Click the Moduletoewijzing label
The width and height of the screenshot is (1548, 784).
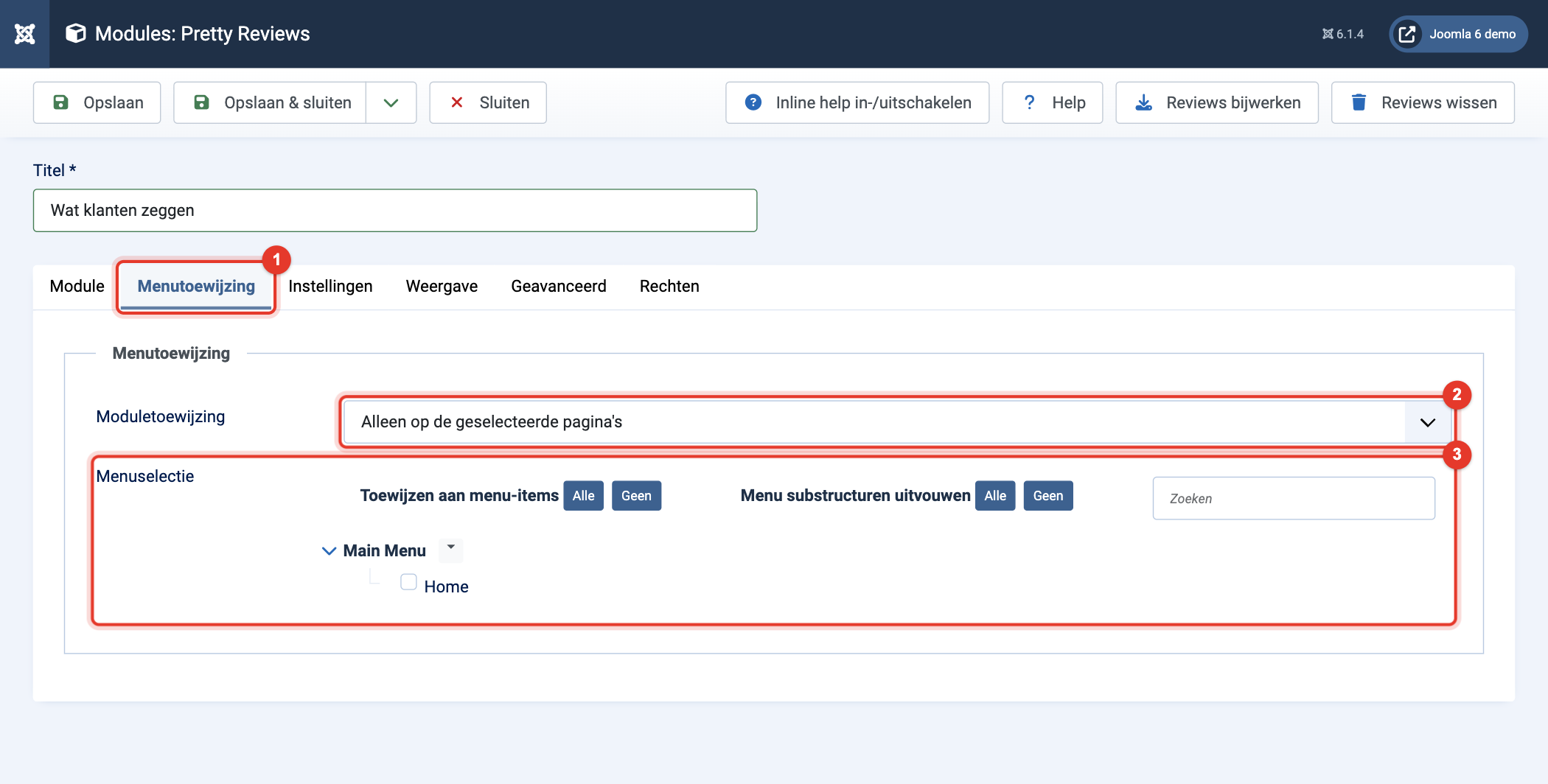click(x=161, y=417)
